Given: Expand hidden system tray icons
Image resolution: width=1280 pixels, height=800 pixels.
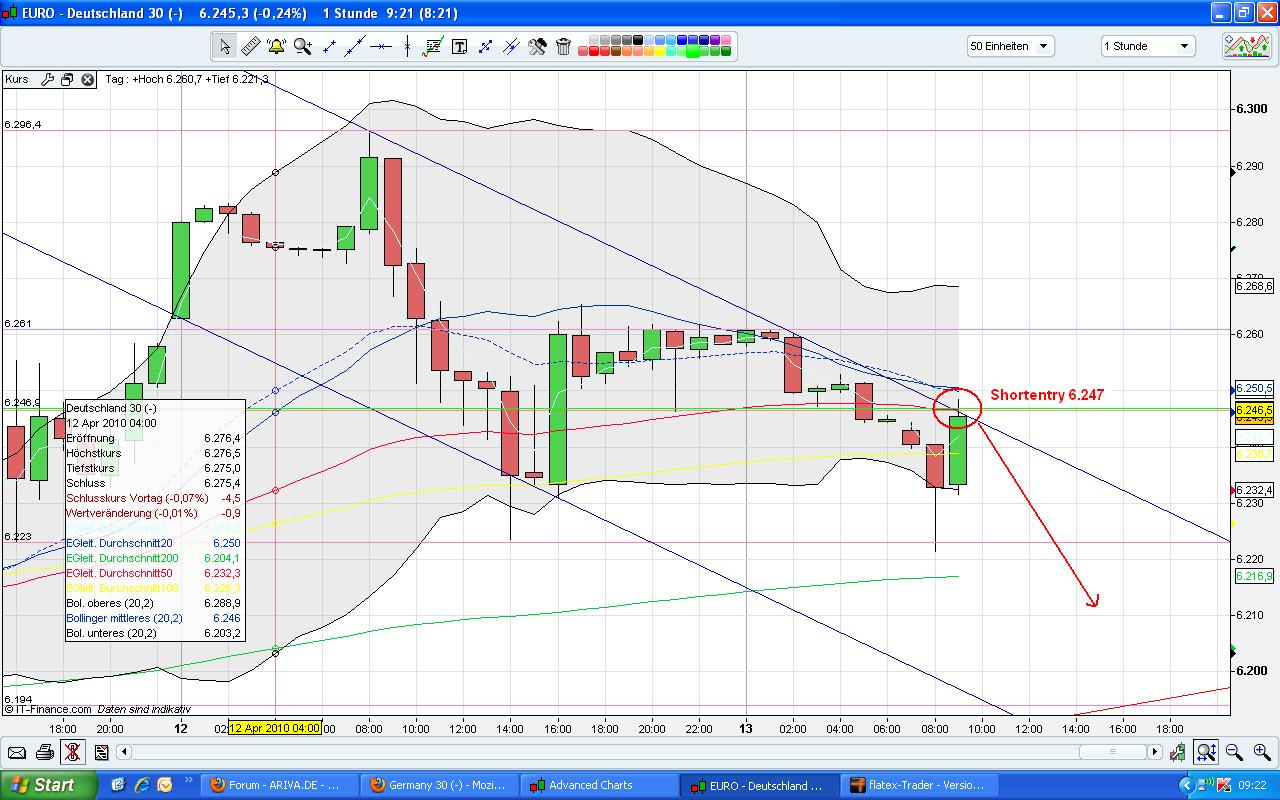Looking at the screenshot, I should click(x=1188, y=785).
